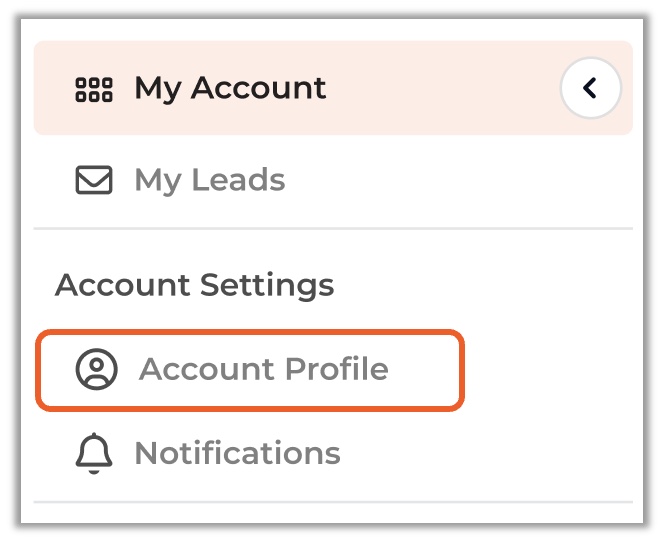This screenshot has width=664, height=538.
Task: Click the Notifications bell icon
Action: pyautogui.click(x=94, y=454)
